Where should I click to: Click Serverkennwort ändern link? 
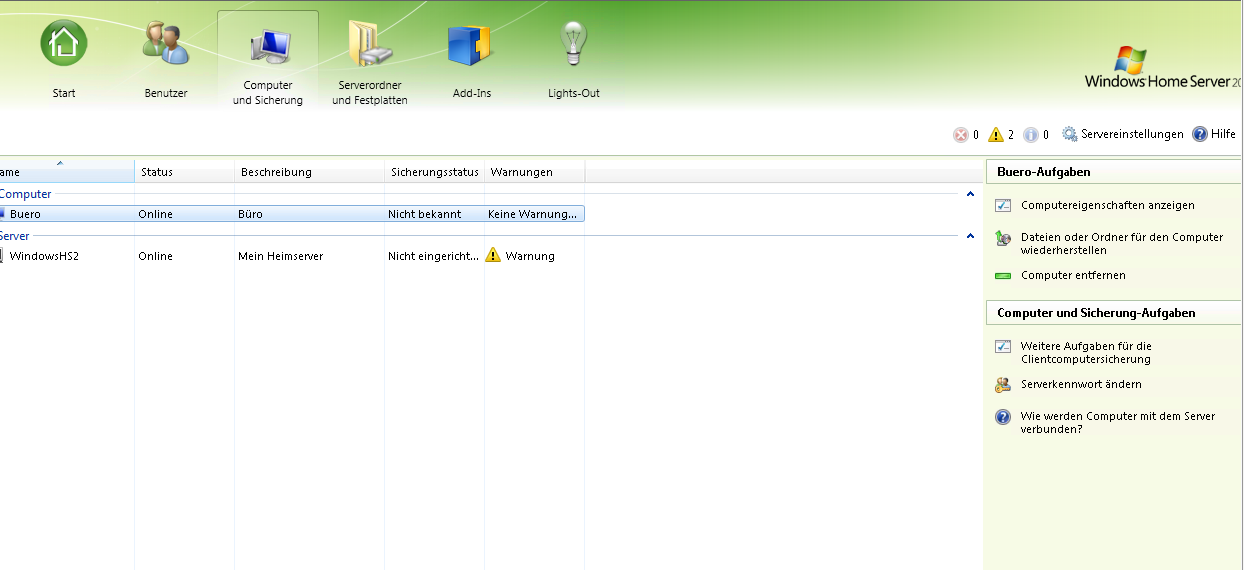coord(1080,384)
